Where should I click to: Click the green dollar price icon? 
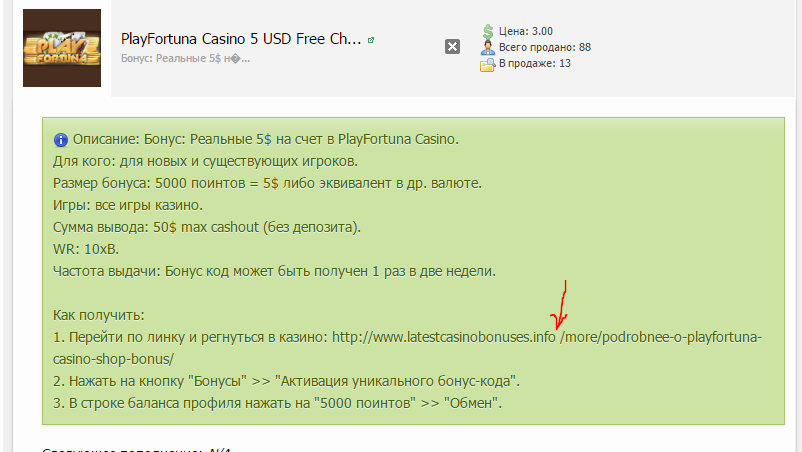[x=488, y=32]
